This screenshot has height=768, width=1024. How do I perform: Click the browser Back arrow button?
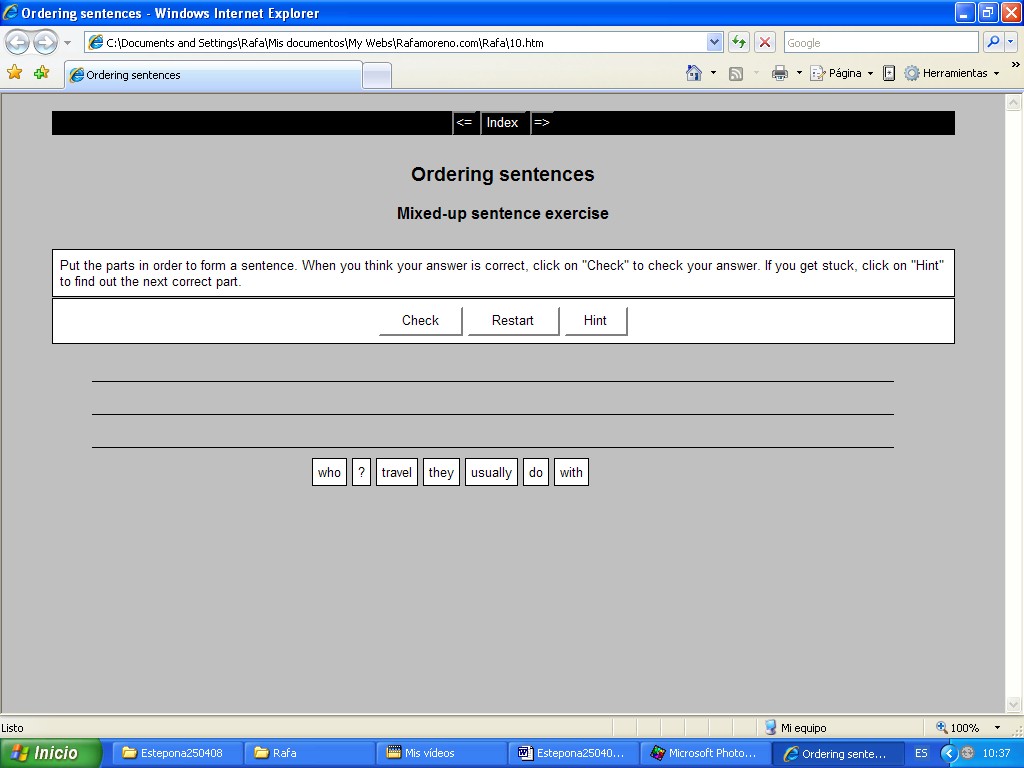[18, 42]
